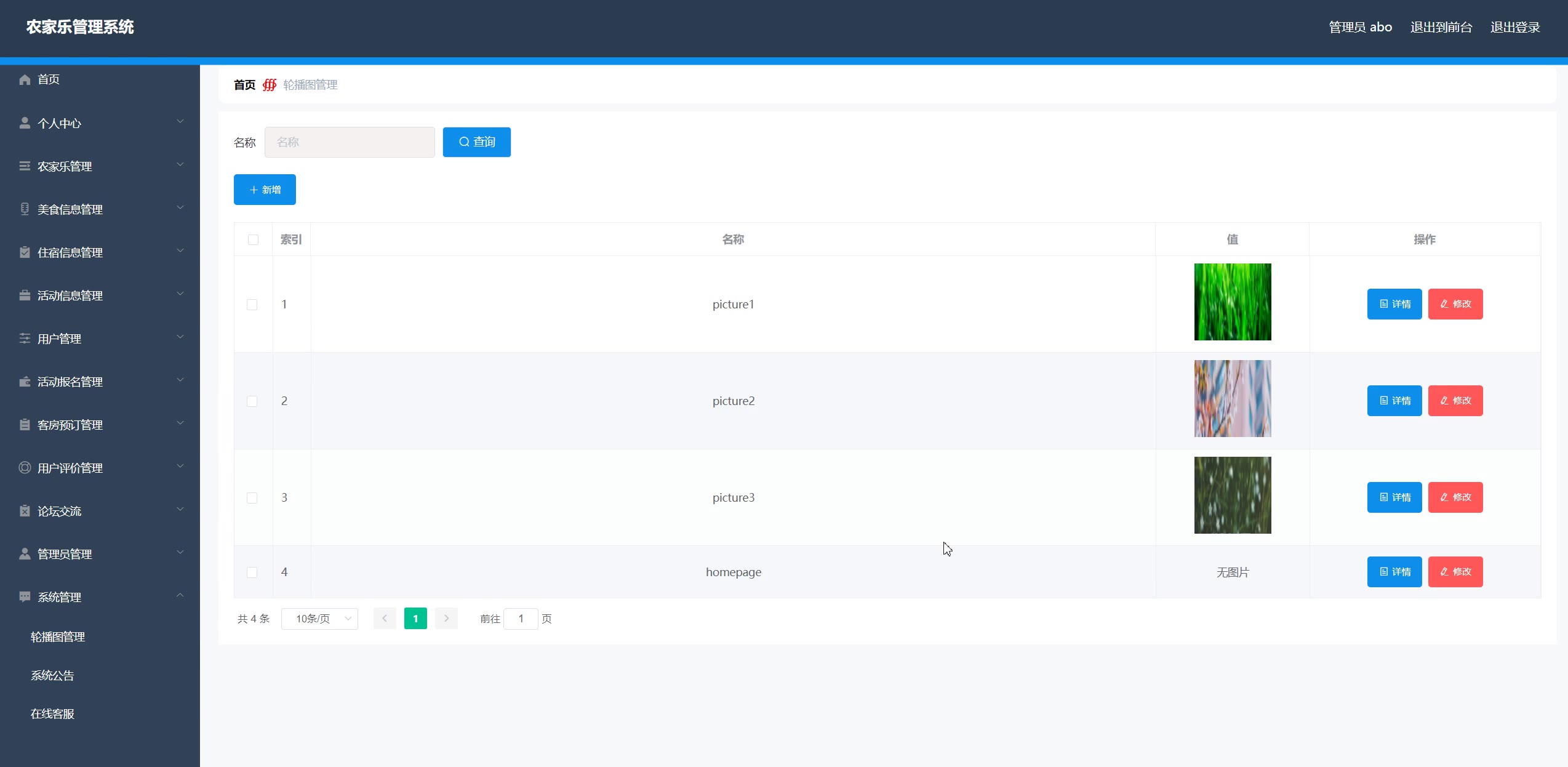Tick the checkbox for homepage row

[x=252, y=572]
